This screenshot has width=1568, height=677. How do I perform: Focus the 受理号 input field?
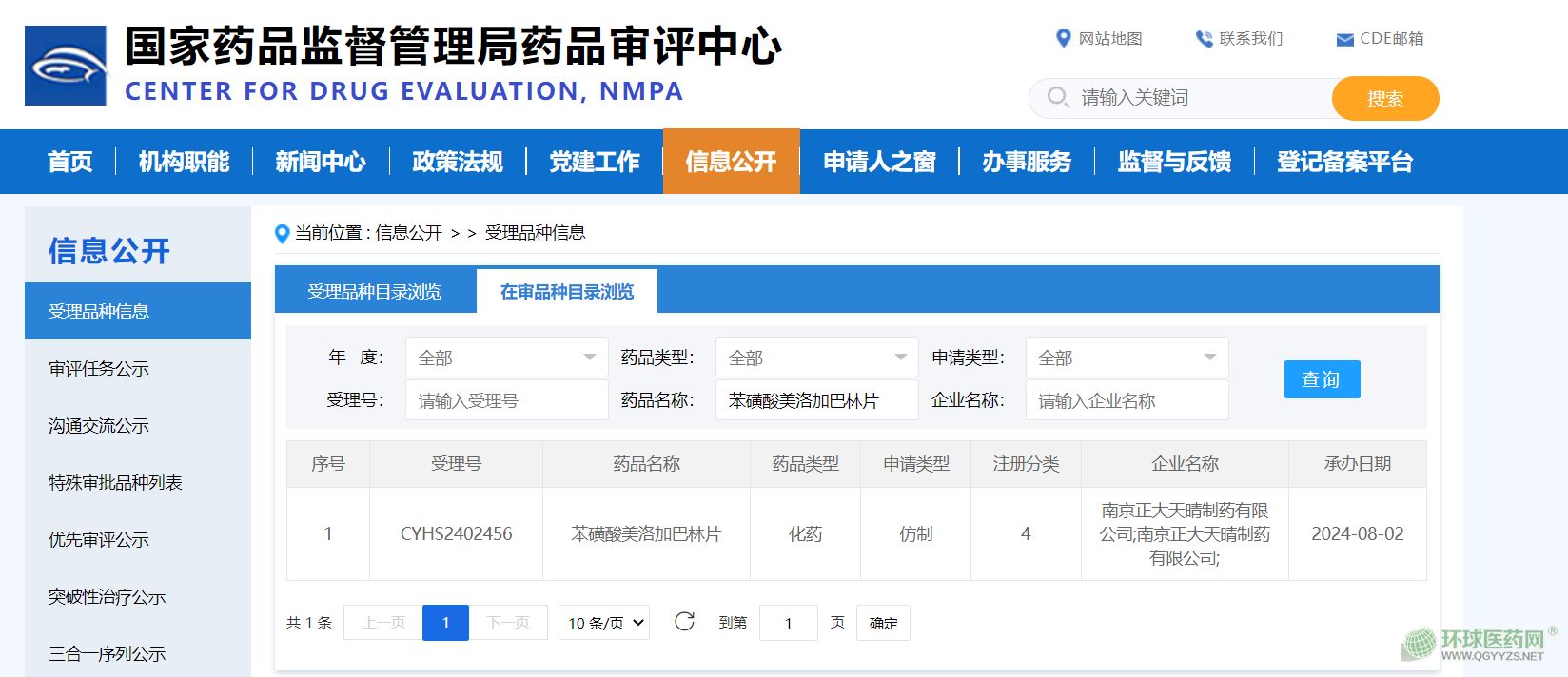pos(506,400)
